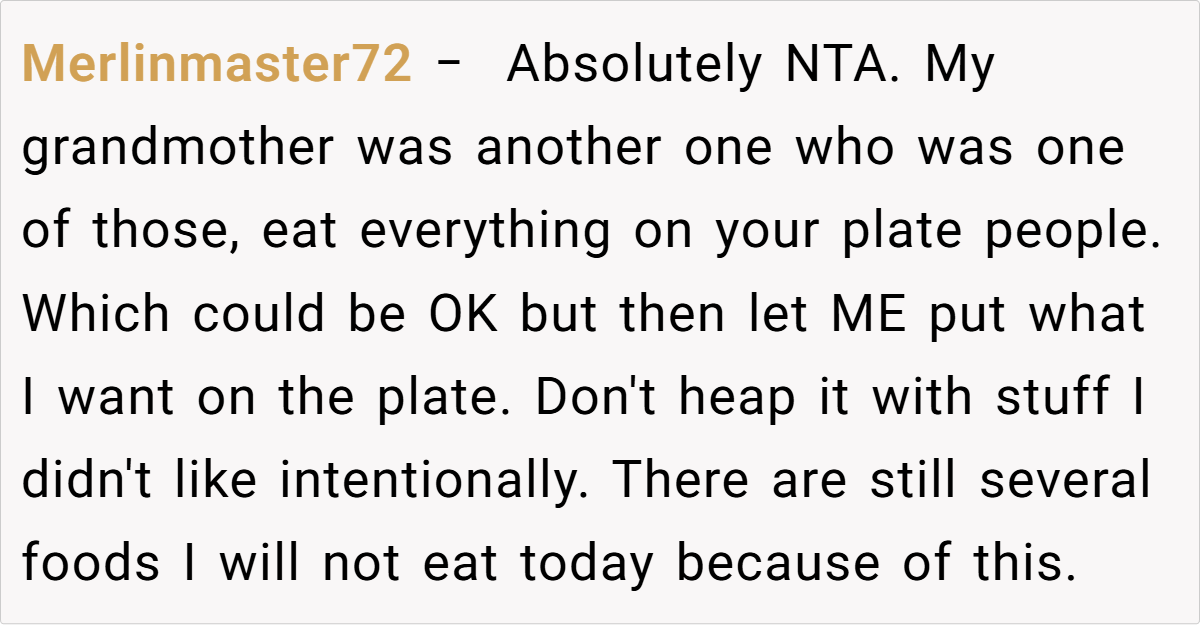
Task: Click the word "Which" starting the sentence
Action: coord(96,315)
